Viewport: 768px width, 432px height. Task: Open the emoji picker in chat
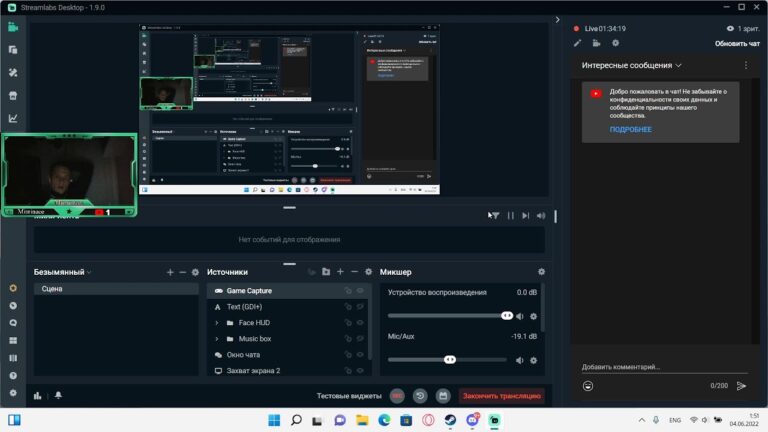pyautogui.click(x=588, y=386)
